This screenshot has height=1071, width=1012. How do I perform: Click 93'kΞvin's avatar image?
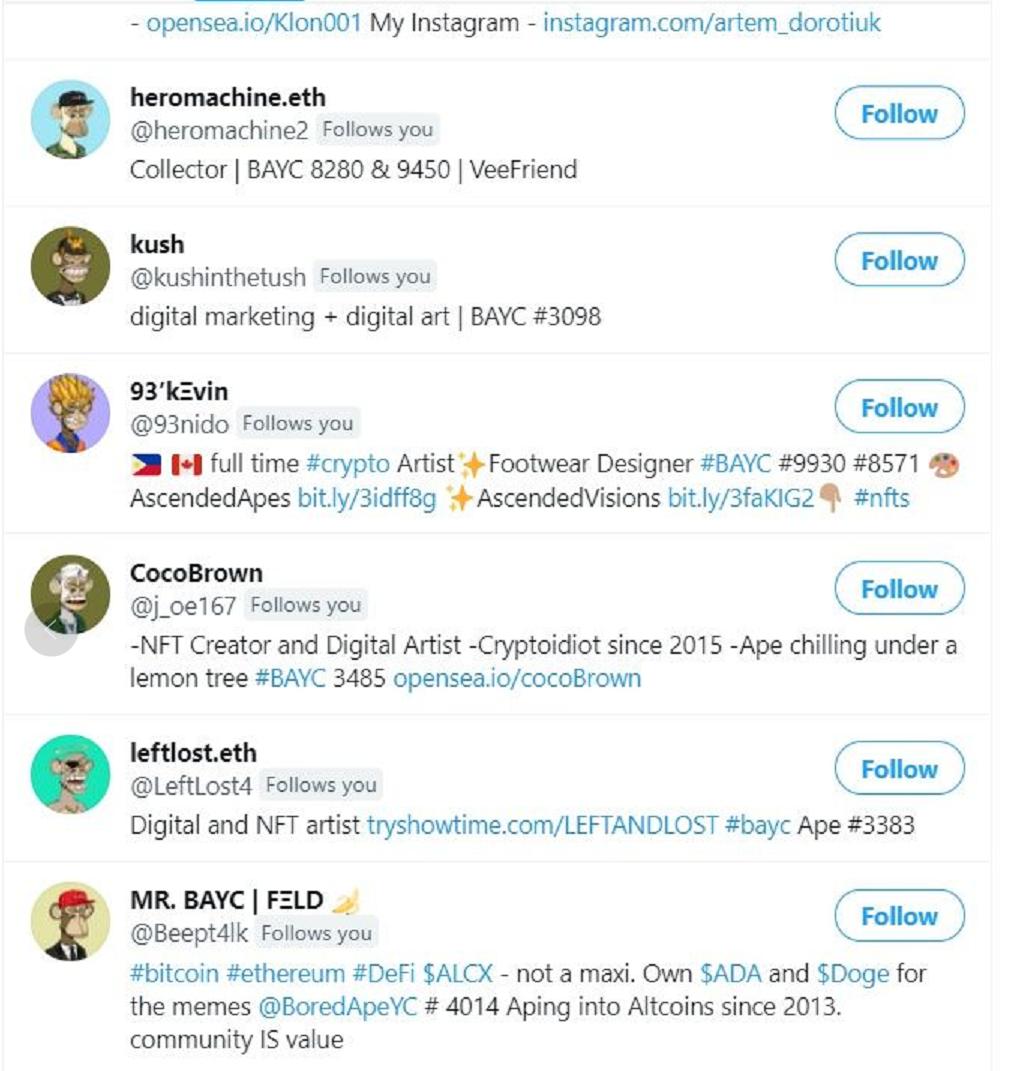[70, 413]
